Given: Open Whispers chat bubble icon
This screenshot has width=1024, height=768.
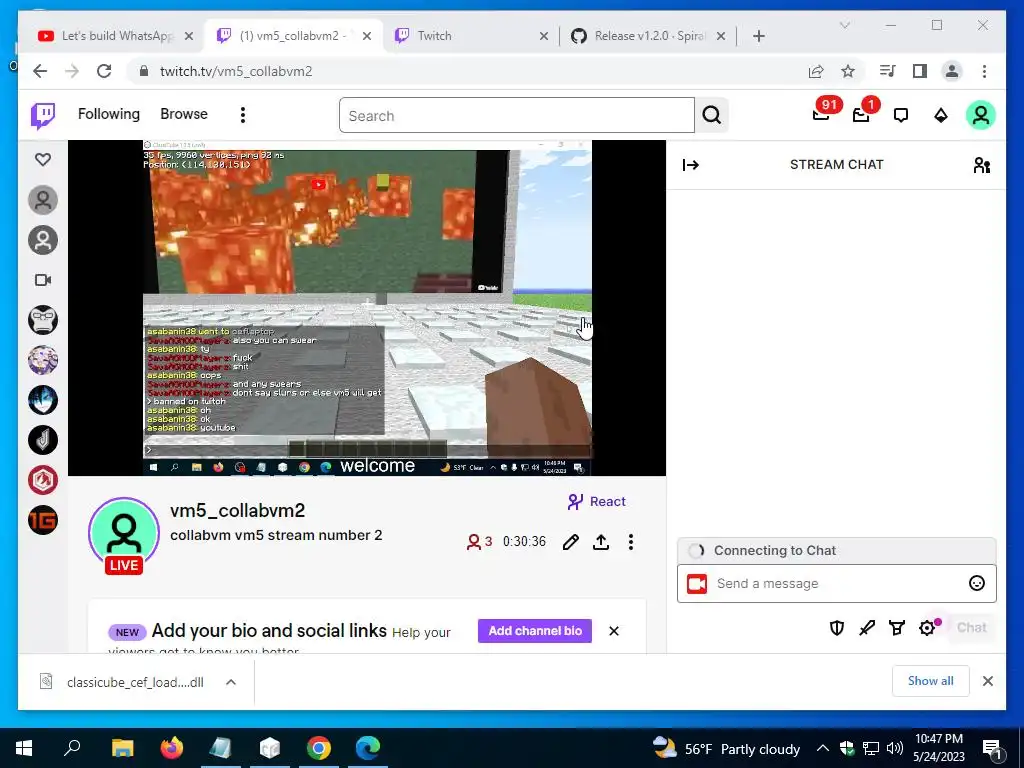Looking at the screenshot, I should [901, 116].
